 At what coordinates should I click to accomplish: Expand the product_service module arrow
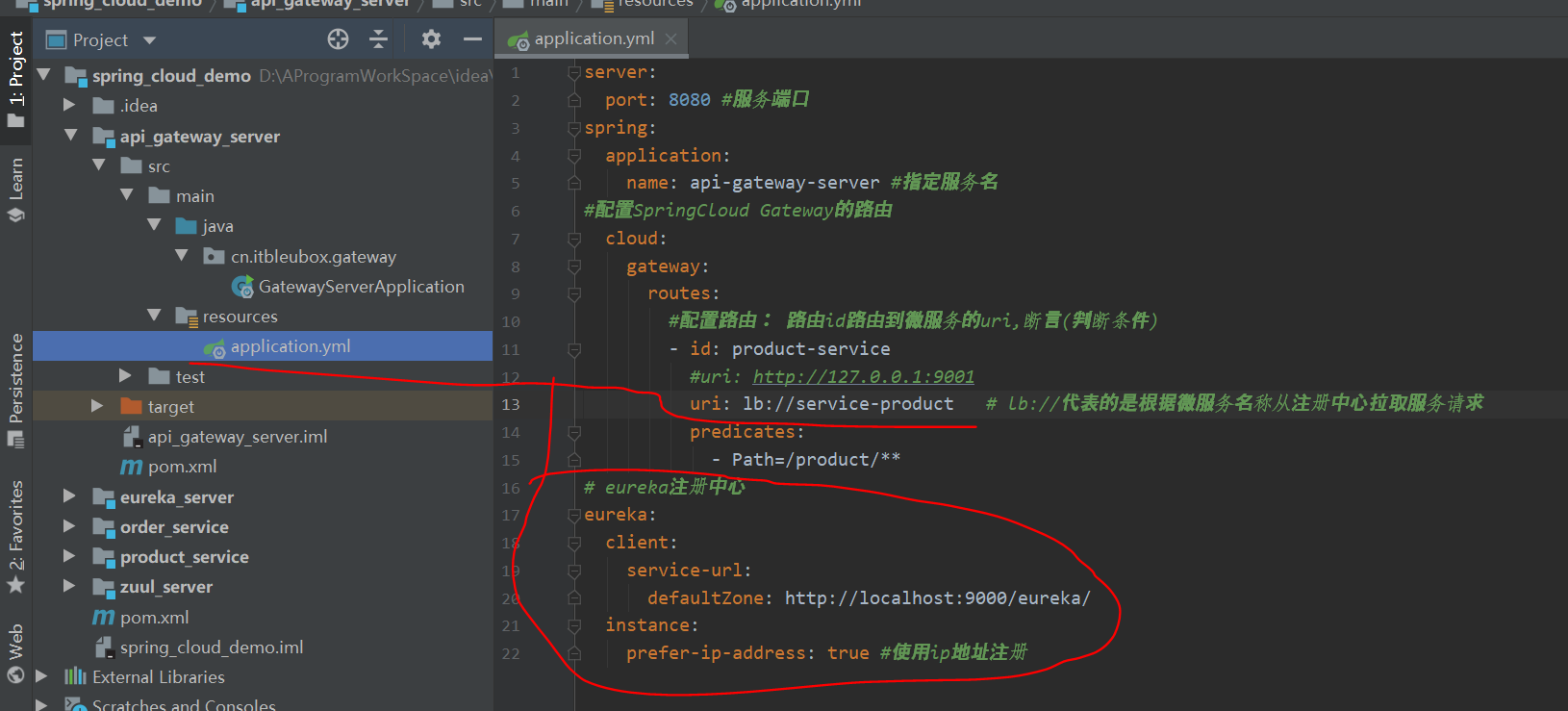click(x=69, y=556)
